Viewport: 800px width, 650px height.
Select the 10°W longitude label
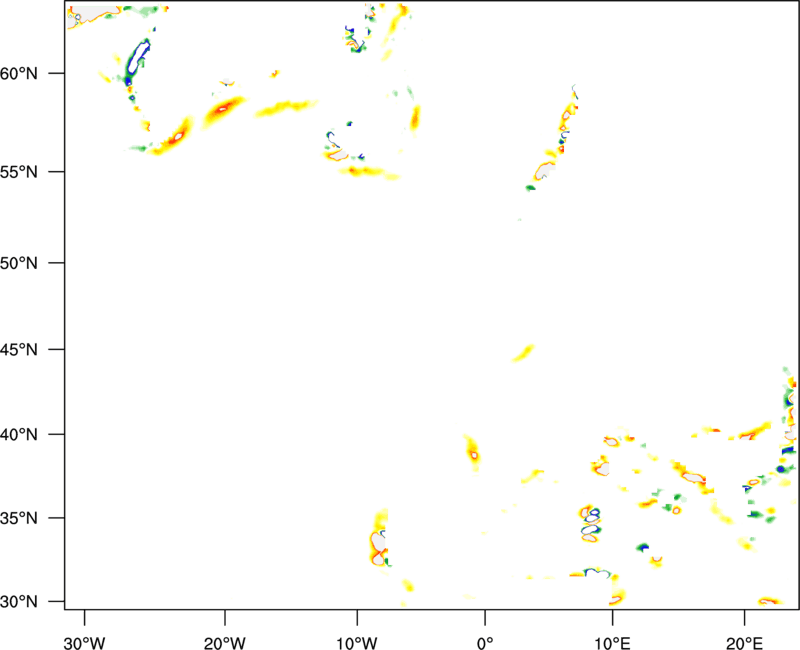coord(357,643)
